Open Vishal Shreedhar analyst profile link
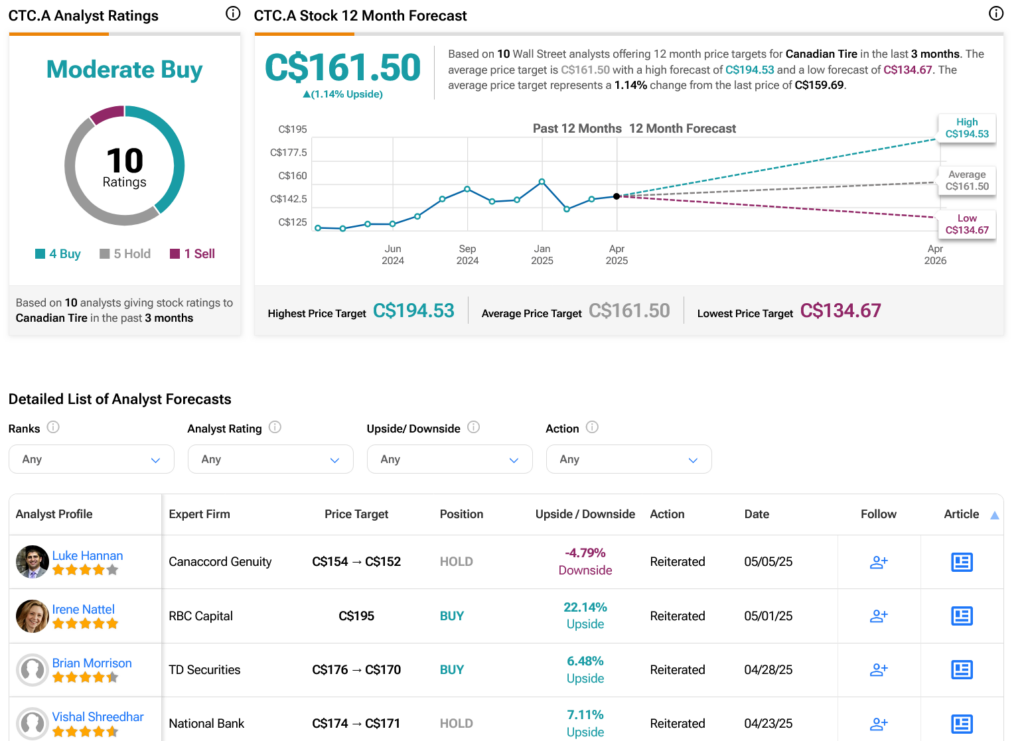This screenshot has height=741, width=1024. [98, 716]
